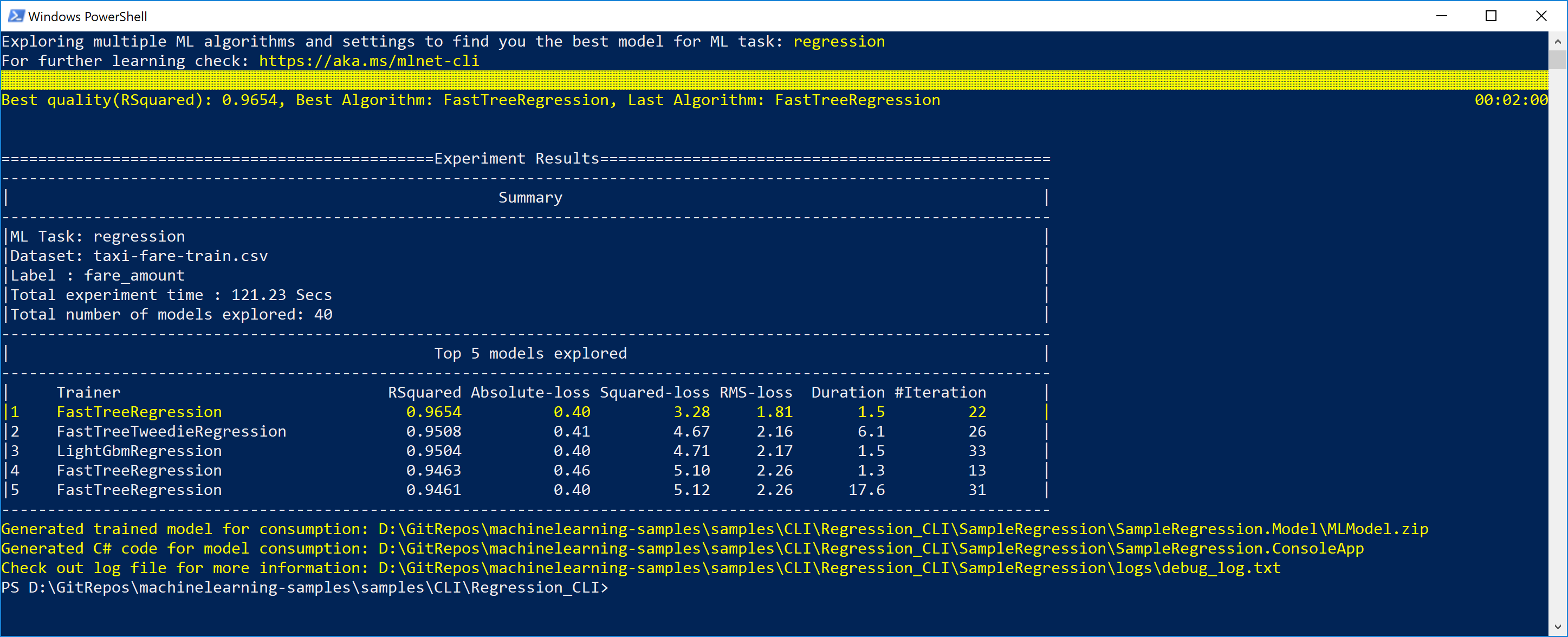Click iteration number 26
This screenshot has width=1568, height=637.
coord(977,431)
